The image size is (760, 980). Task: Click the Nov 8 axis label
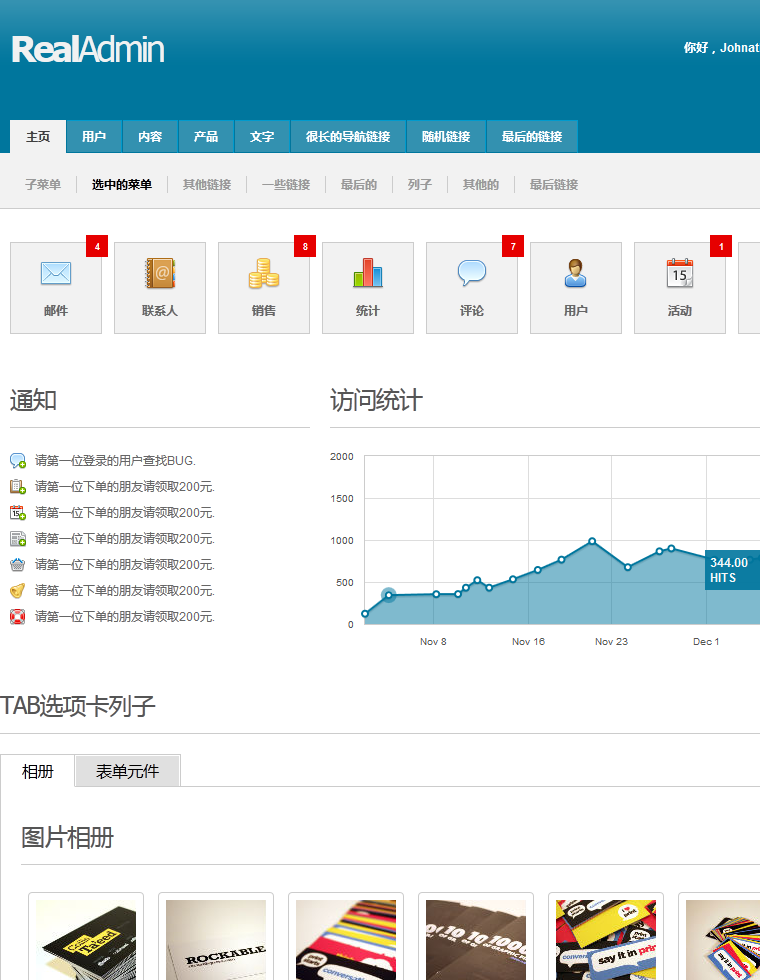coord(433,642)
